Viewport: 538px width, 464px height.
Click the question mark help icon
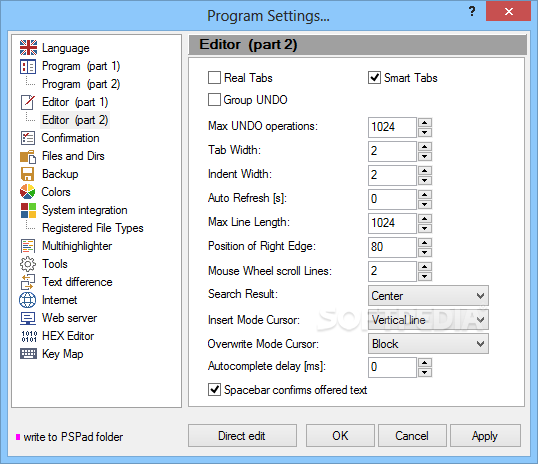coord(472,11)
